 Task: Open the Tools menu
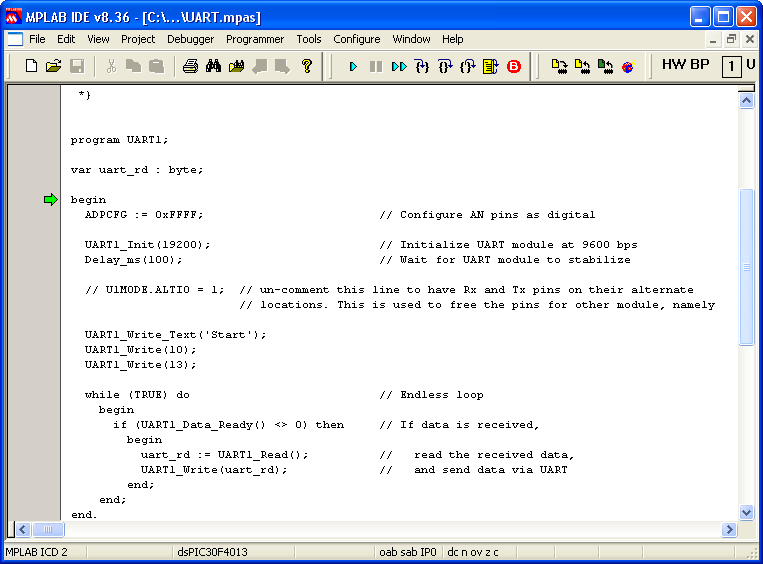[x=309, y=39]
